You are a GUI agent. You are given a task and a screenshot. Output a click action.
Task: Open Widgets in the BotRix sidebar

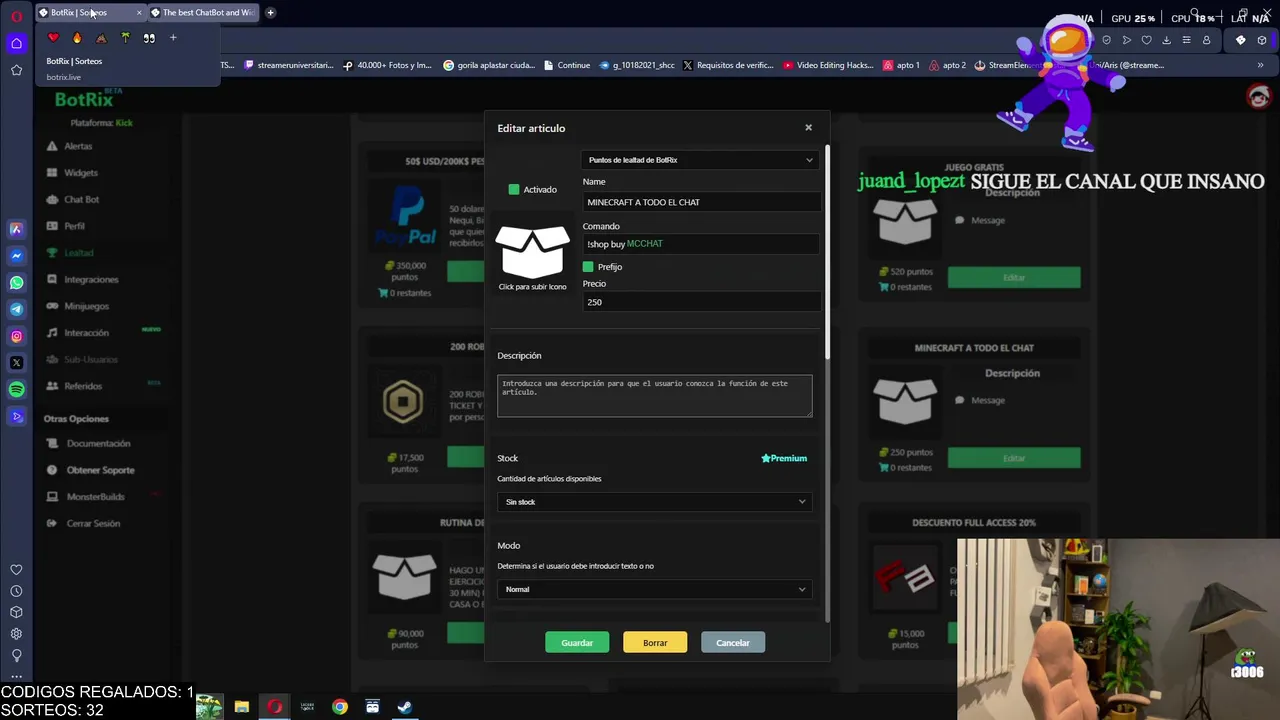coord(81,173)
